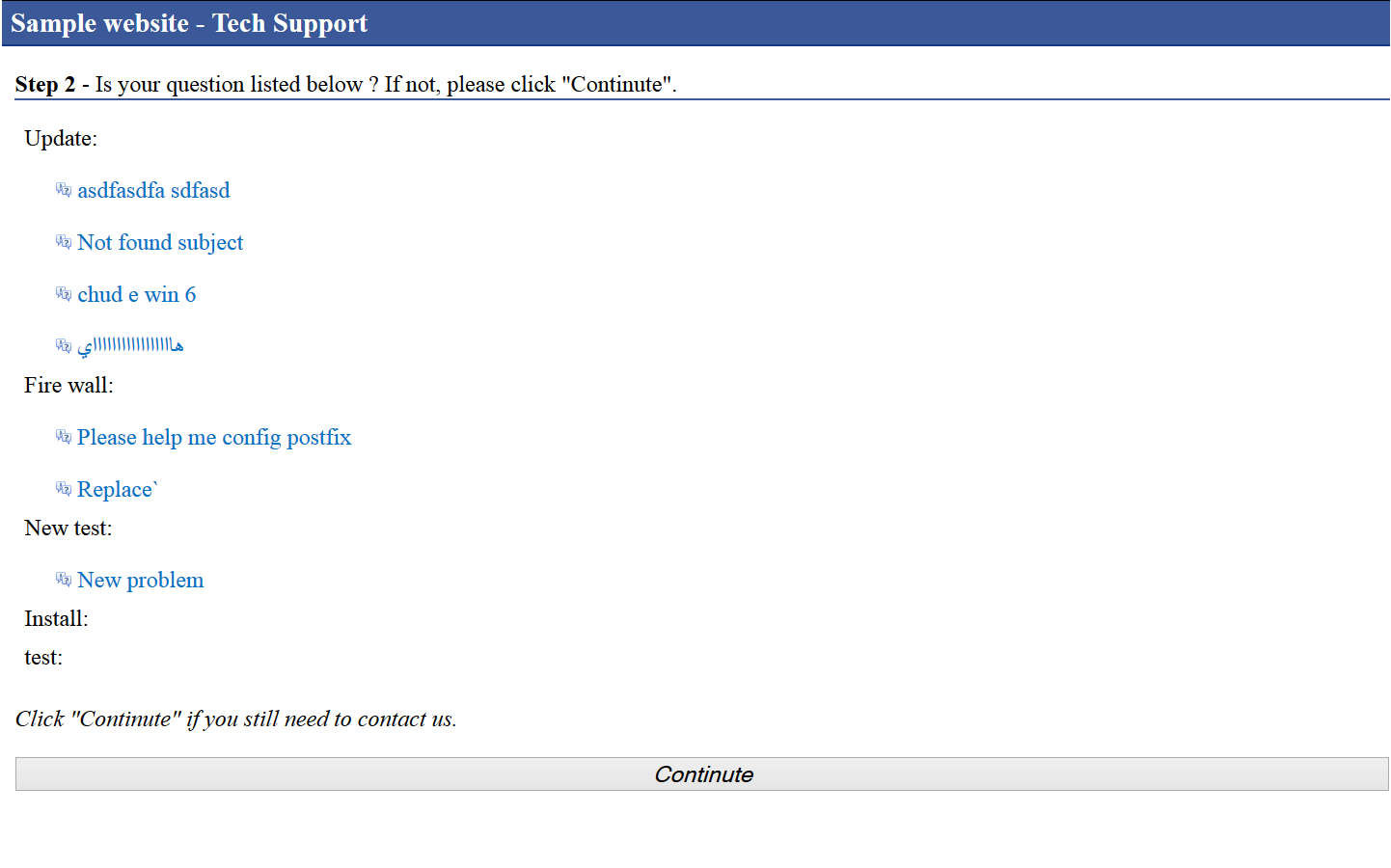The image size is (1391, 868).
Task: Open the Arabic-titled question
Action: (130, 344)
